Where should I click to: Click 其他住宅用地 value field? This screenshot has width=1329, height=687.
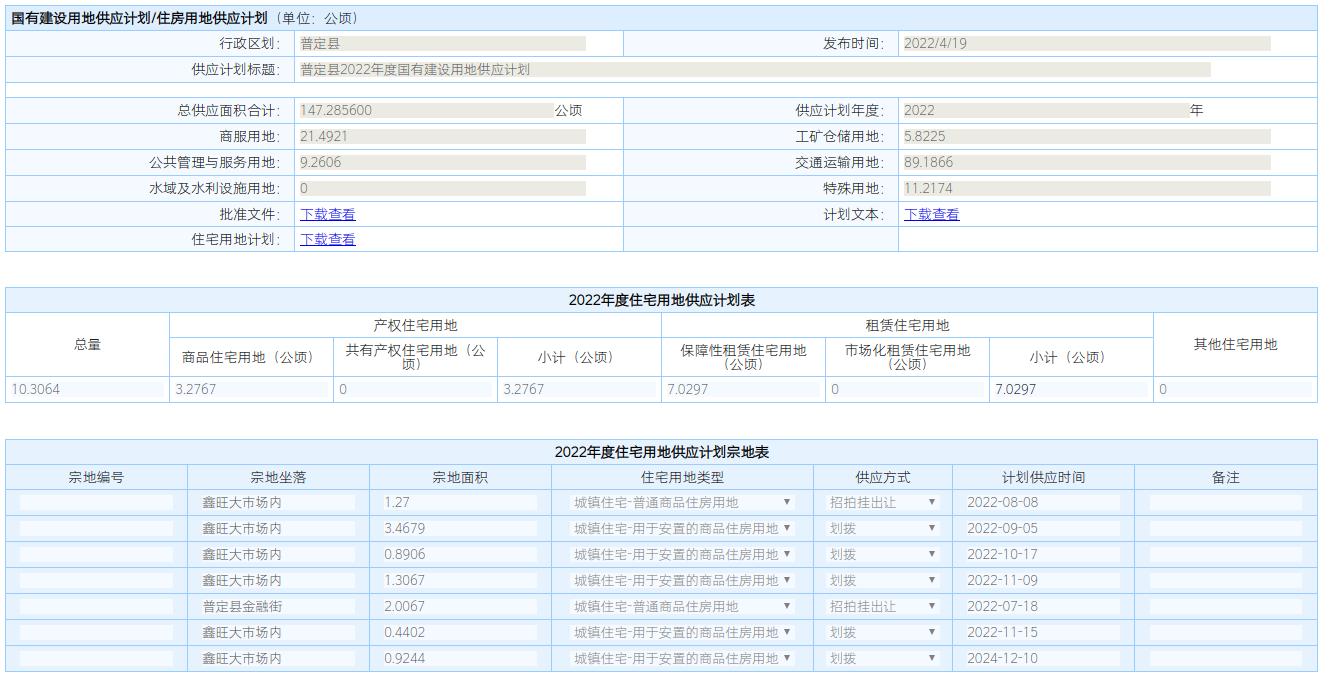[x=1235, y=390]
